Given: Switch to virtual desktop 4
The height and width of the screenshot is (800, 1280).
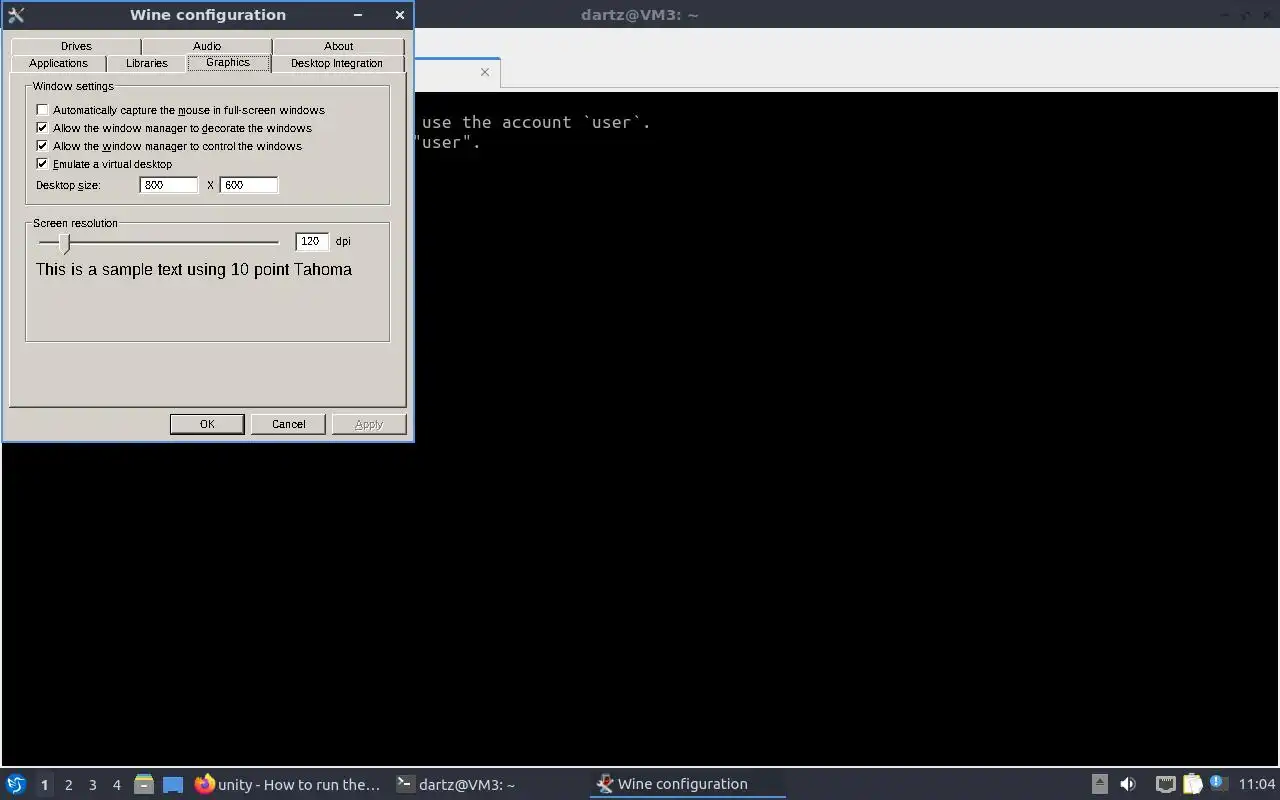Looking at the screenshot, I should [x=116, y=785].
